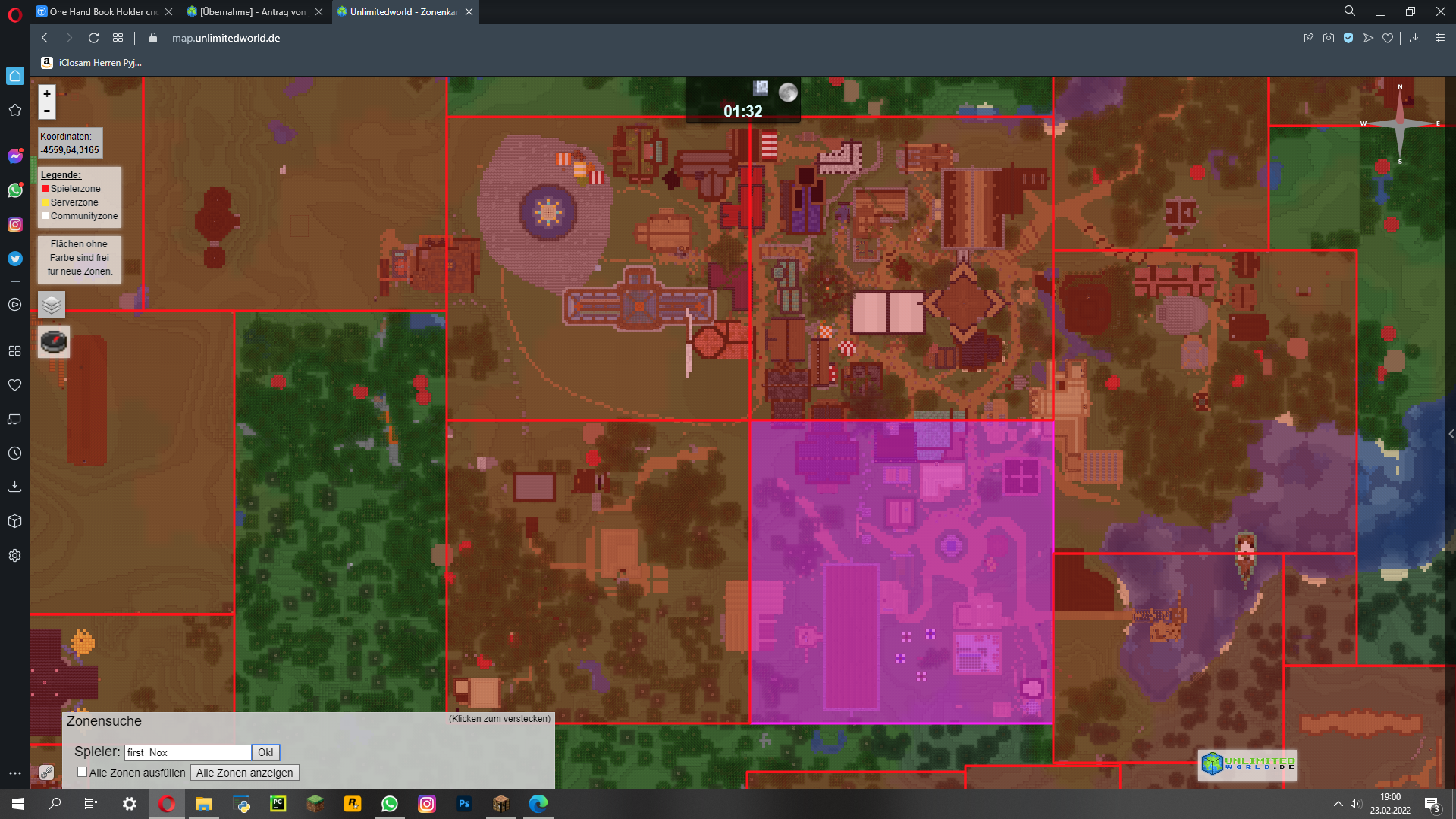Reload the current page
The width and height of the screenshot is (1456, 819).
pyautogui.click(x=93, y=38)
